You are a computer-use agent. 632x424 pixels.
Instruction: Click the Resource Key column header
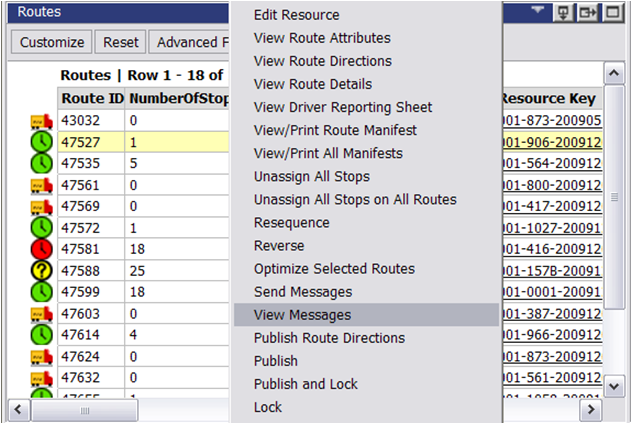pyautogui.click(x=548, y=99)
